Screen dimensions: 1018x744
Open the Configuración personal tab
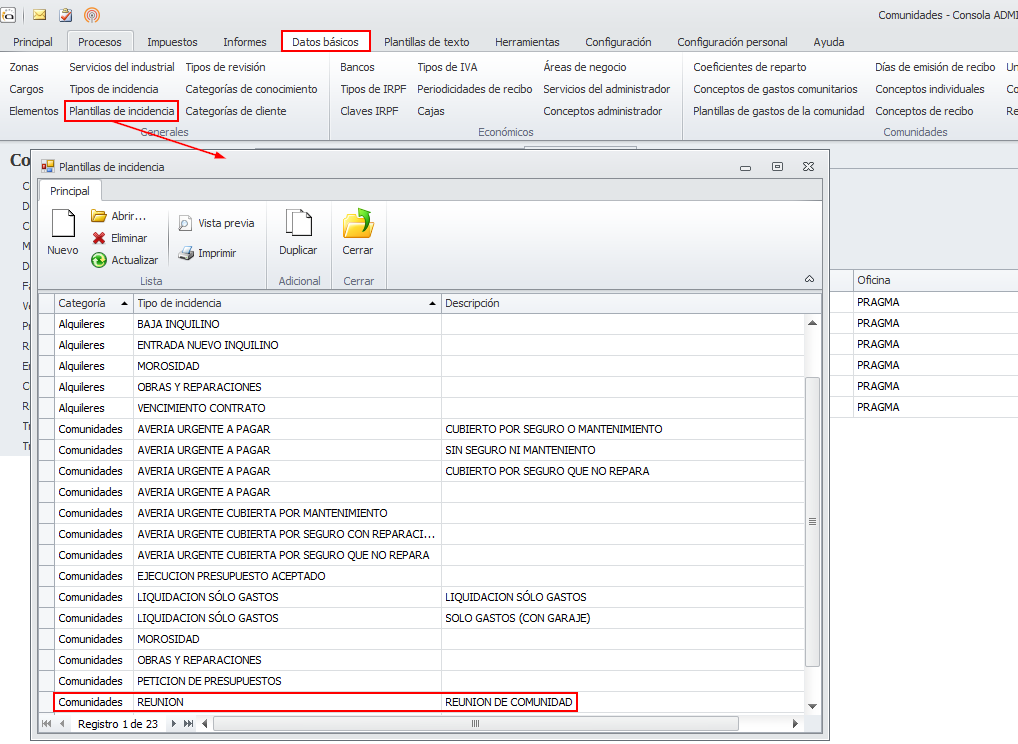(x=732, y=42)
